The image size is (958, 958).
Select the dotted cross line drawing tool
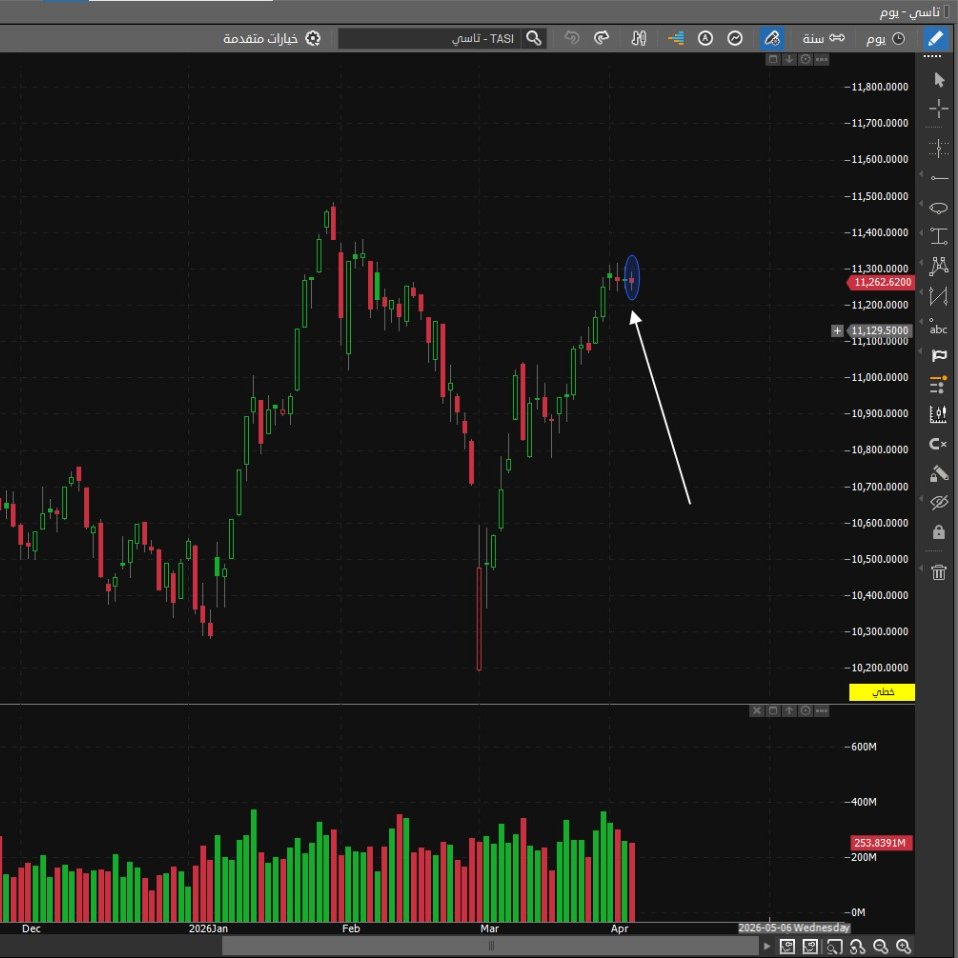(x=939, y=148)
